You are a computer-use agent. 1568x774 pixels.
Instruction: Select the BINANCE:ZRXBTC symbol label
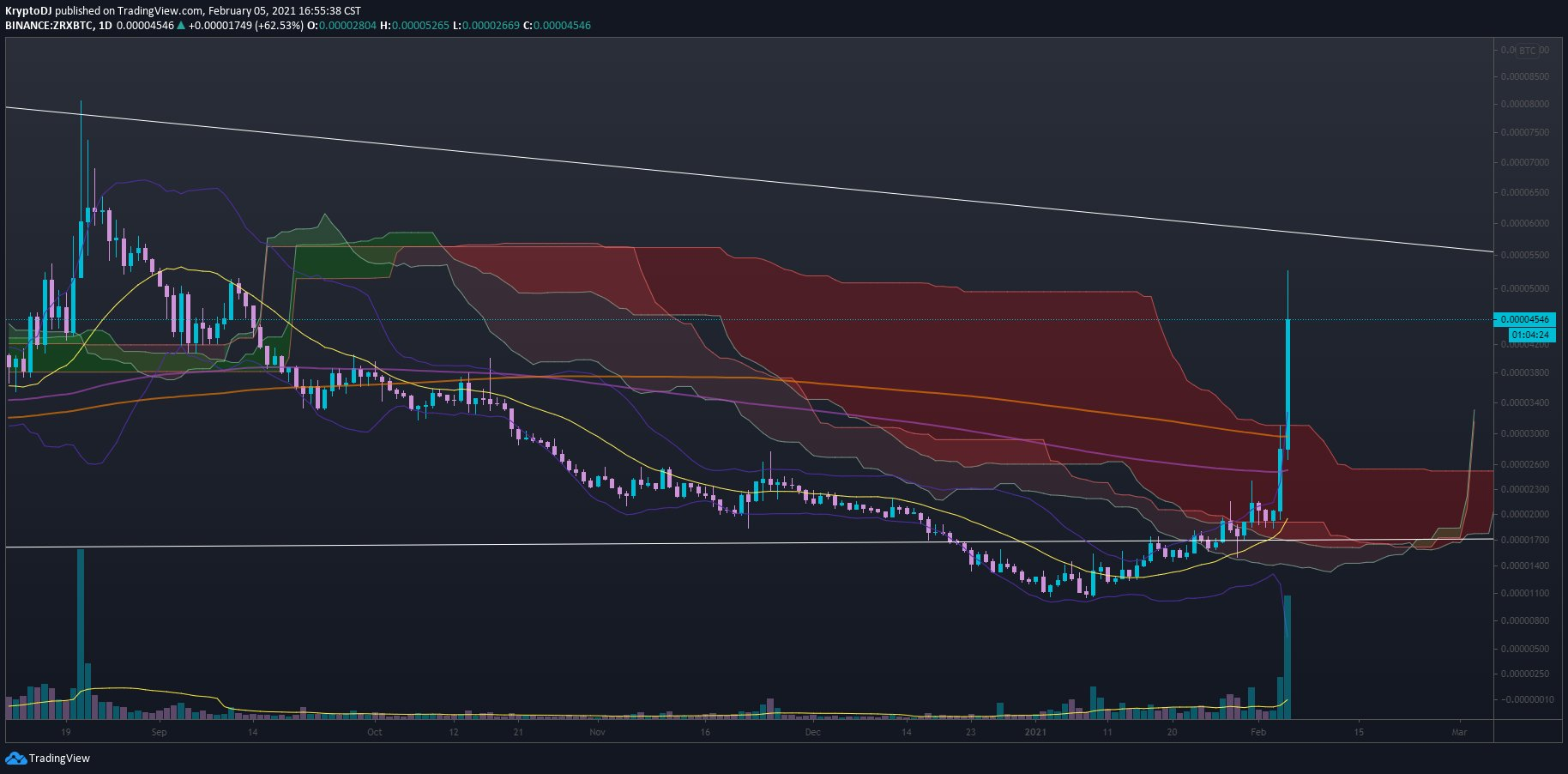click(x=48, y=26)
